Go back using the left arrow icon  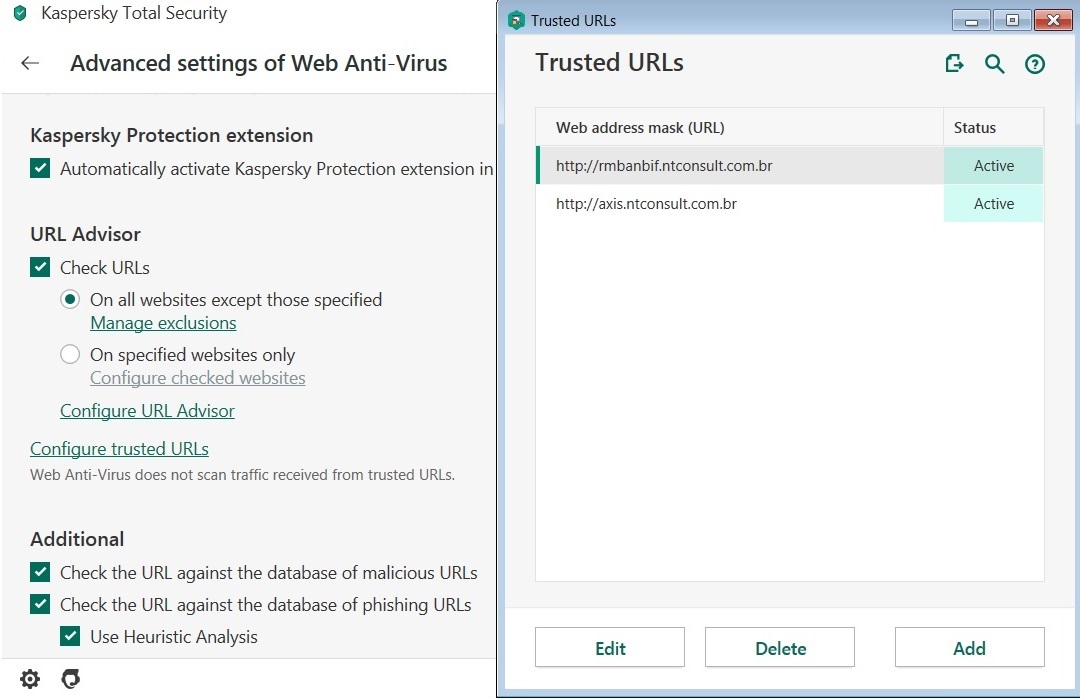tap(30, 63)
